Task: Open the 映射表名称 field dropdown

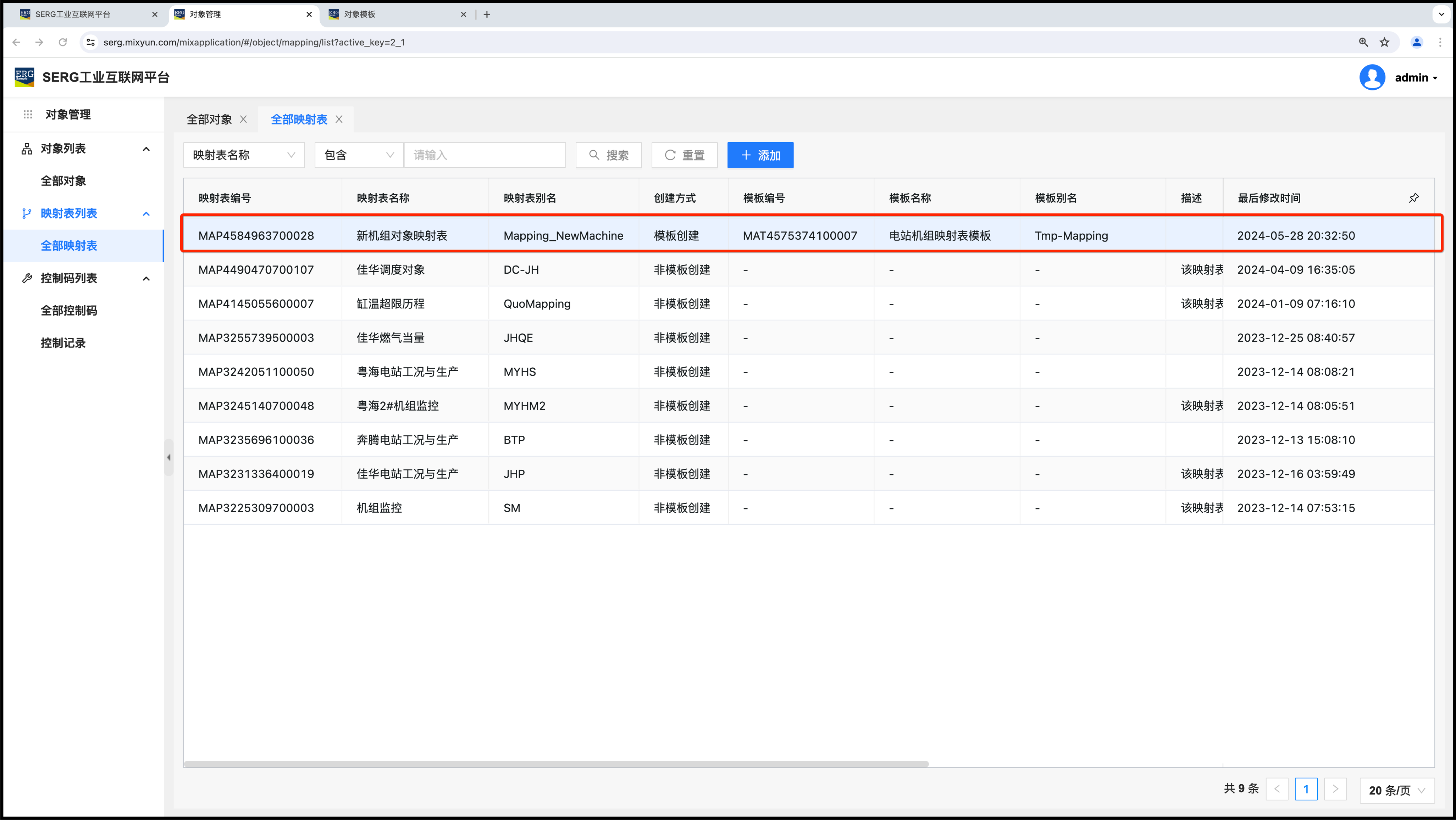Action: click(244, 155)
